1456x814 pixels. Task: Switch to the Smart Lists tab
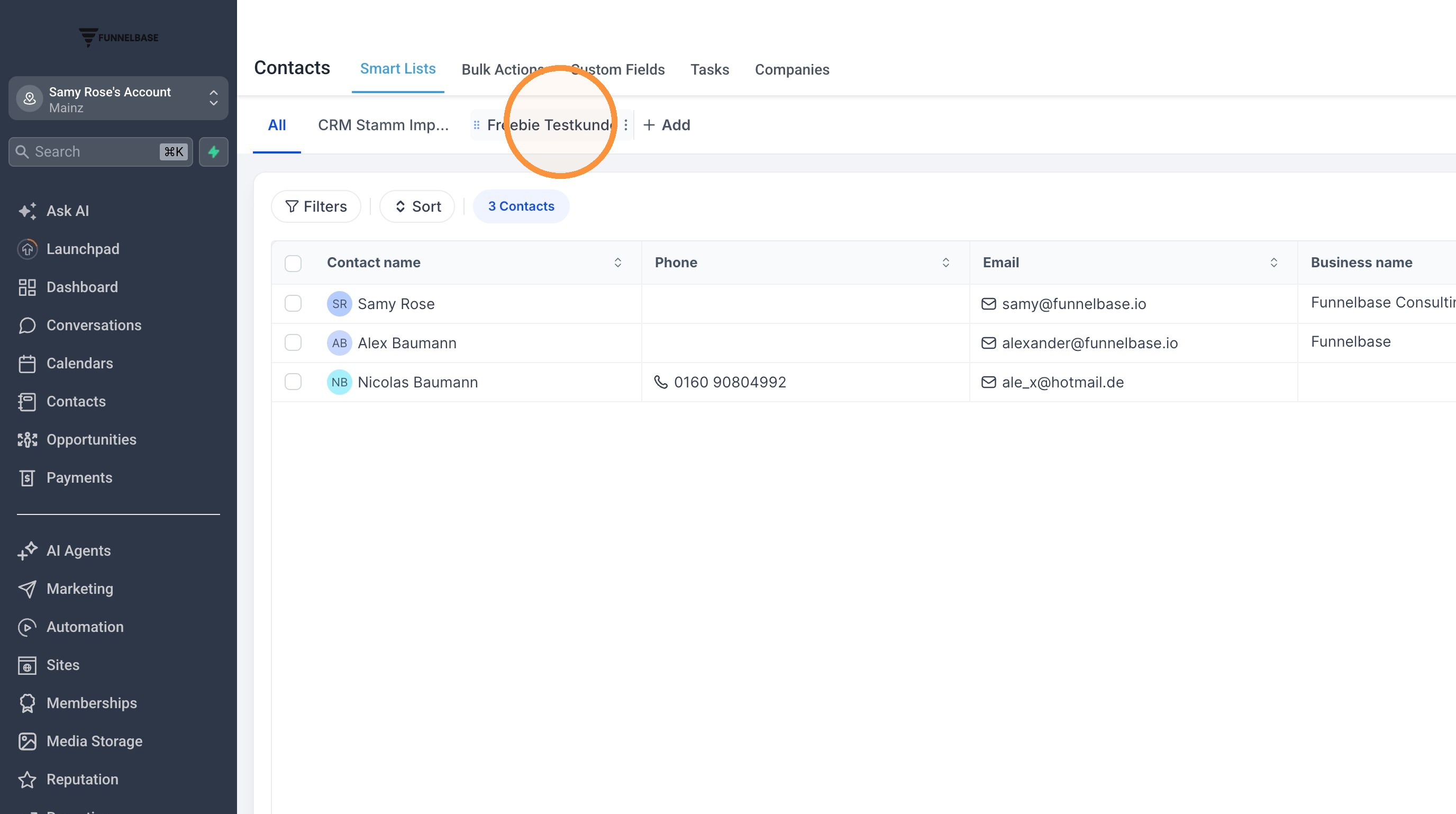398,69
